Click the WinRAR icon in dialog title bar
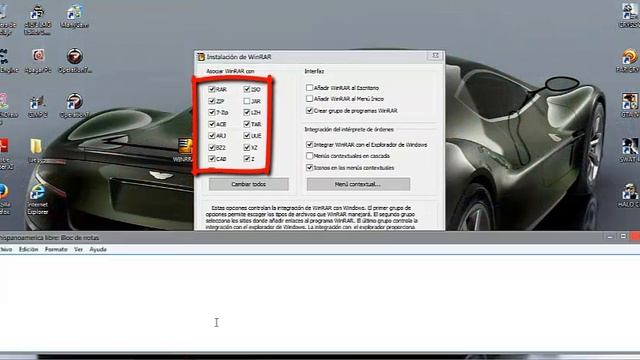The width and height of the screenshot is (640, 360). (200, 57)
